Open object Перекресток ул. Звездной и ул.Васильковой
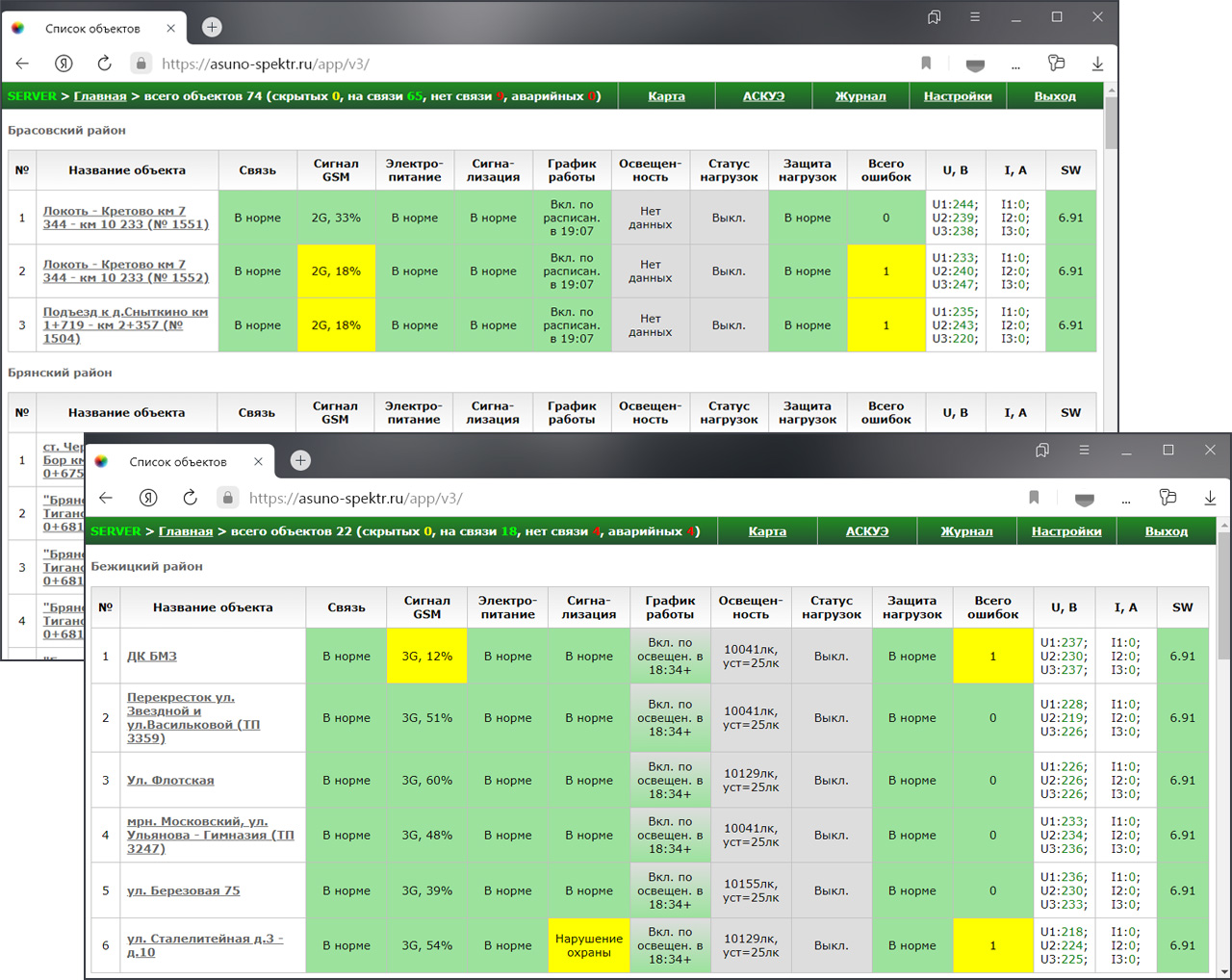1232x980 pixels. point(193,717)
